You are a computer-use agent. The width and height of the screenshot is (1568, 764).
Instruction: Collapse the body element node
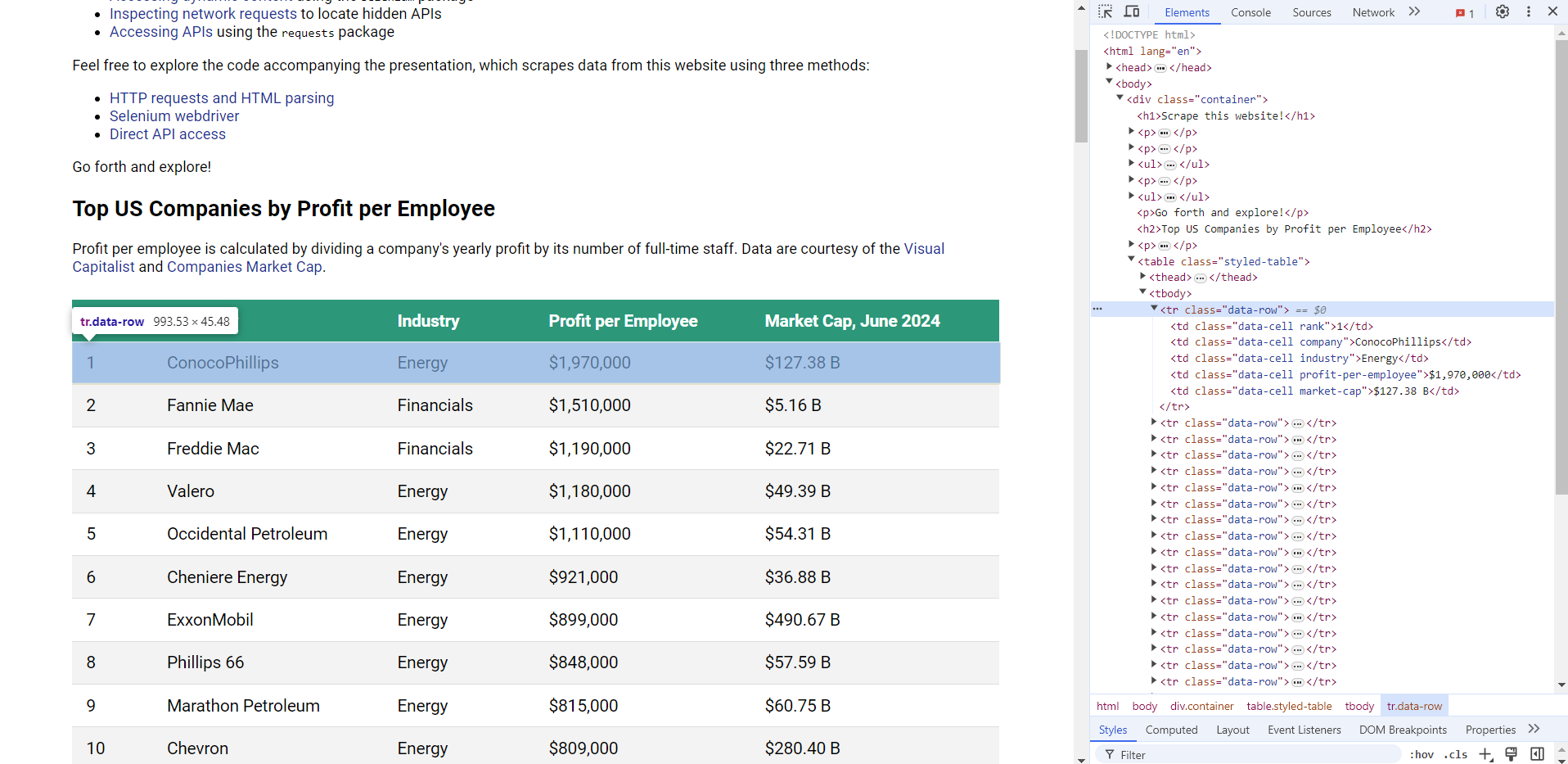tap(1110, 82)
